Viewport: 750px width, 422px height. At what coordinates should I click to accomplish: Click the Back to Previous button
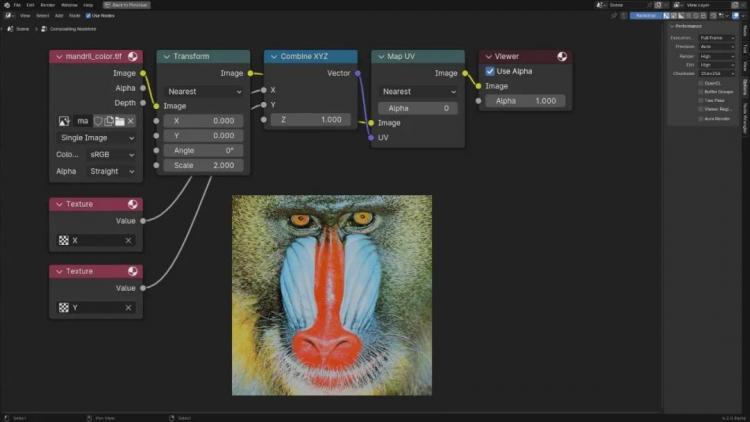(x=127, y=5)
